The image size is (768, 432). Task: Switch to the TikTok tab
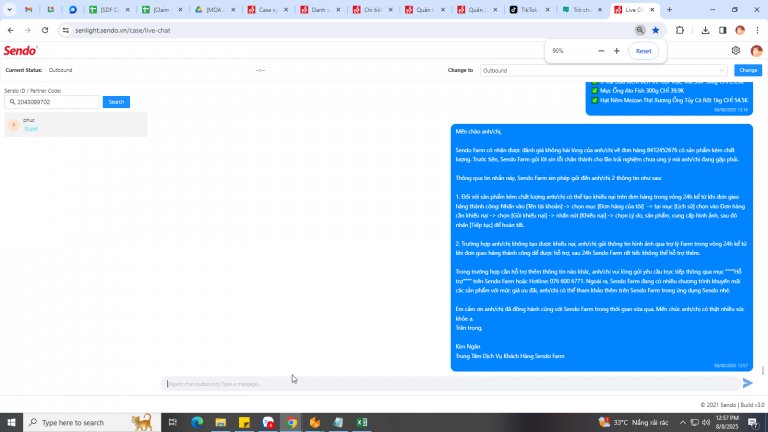tap(529, 10)
